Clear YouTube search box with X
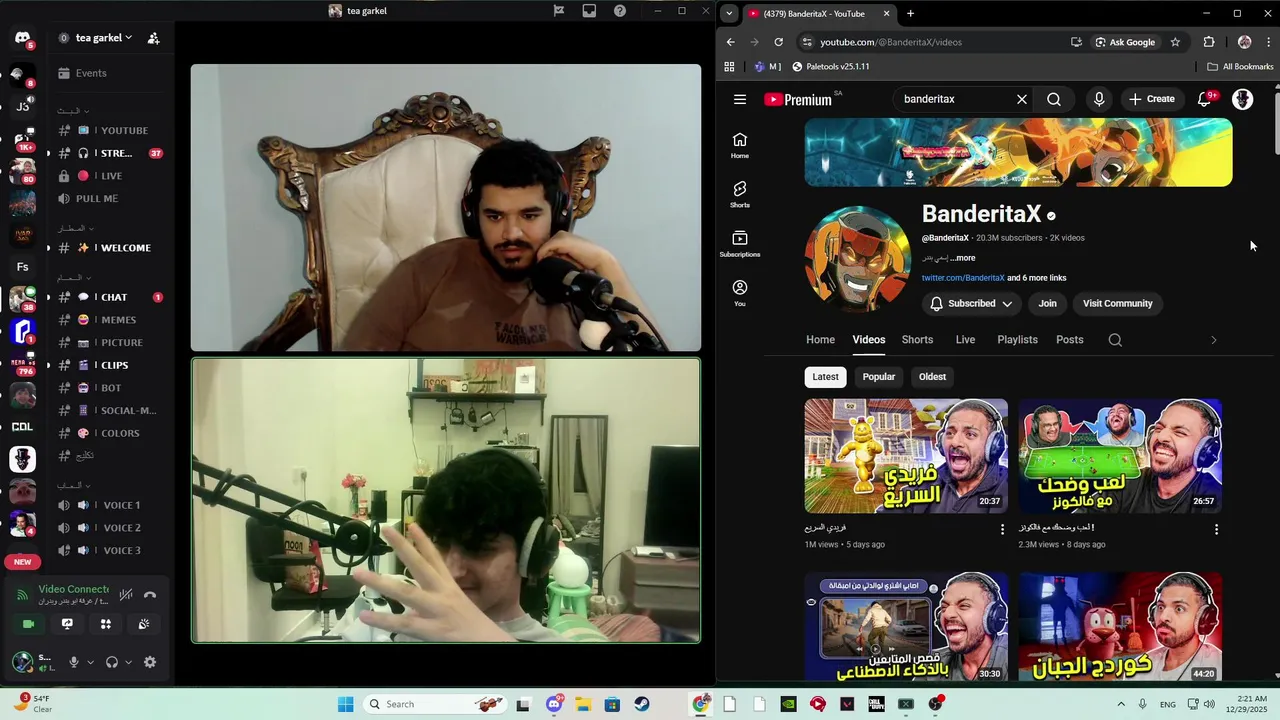 pyautogui.click(x=1022, y=99)
